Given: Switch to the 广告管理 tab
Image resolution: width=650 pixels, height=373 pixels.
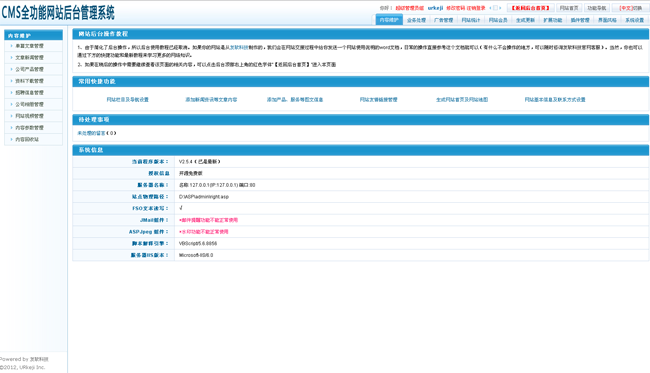Looking at the screenshot, I should [x=444, y=20].
